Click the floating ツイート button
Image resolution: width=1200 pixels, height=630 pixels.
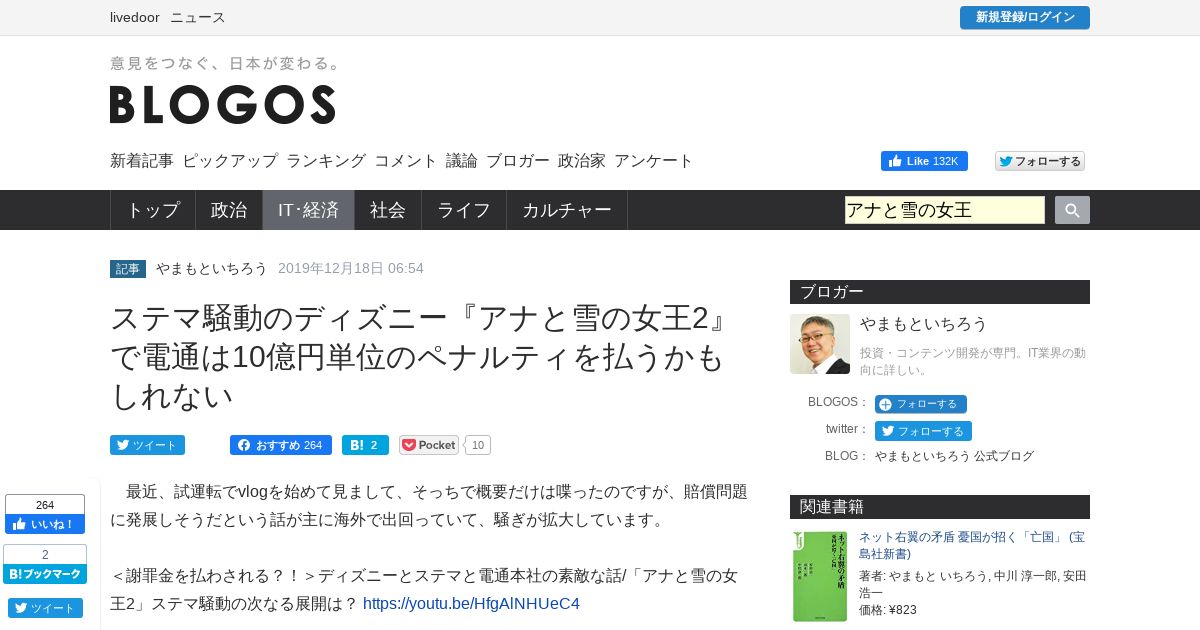coord(45,608)
